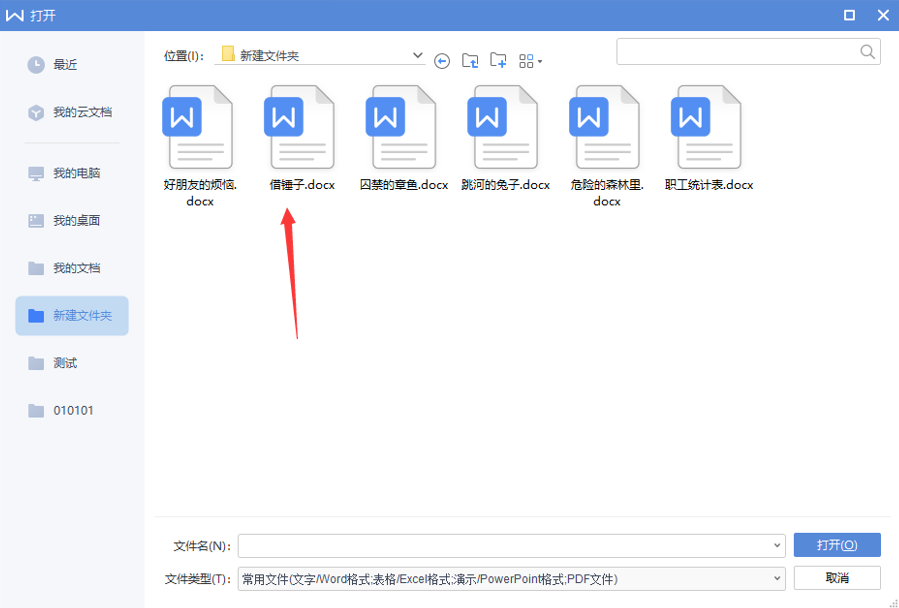The height and width of the screenshot is (608, 899).
Task: Click the WPS logo in title bar
Action: point(15,15)
